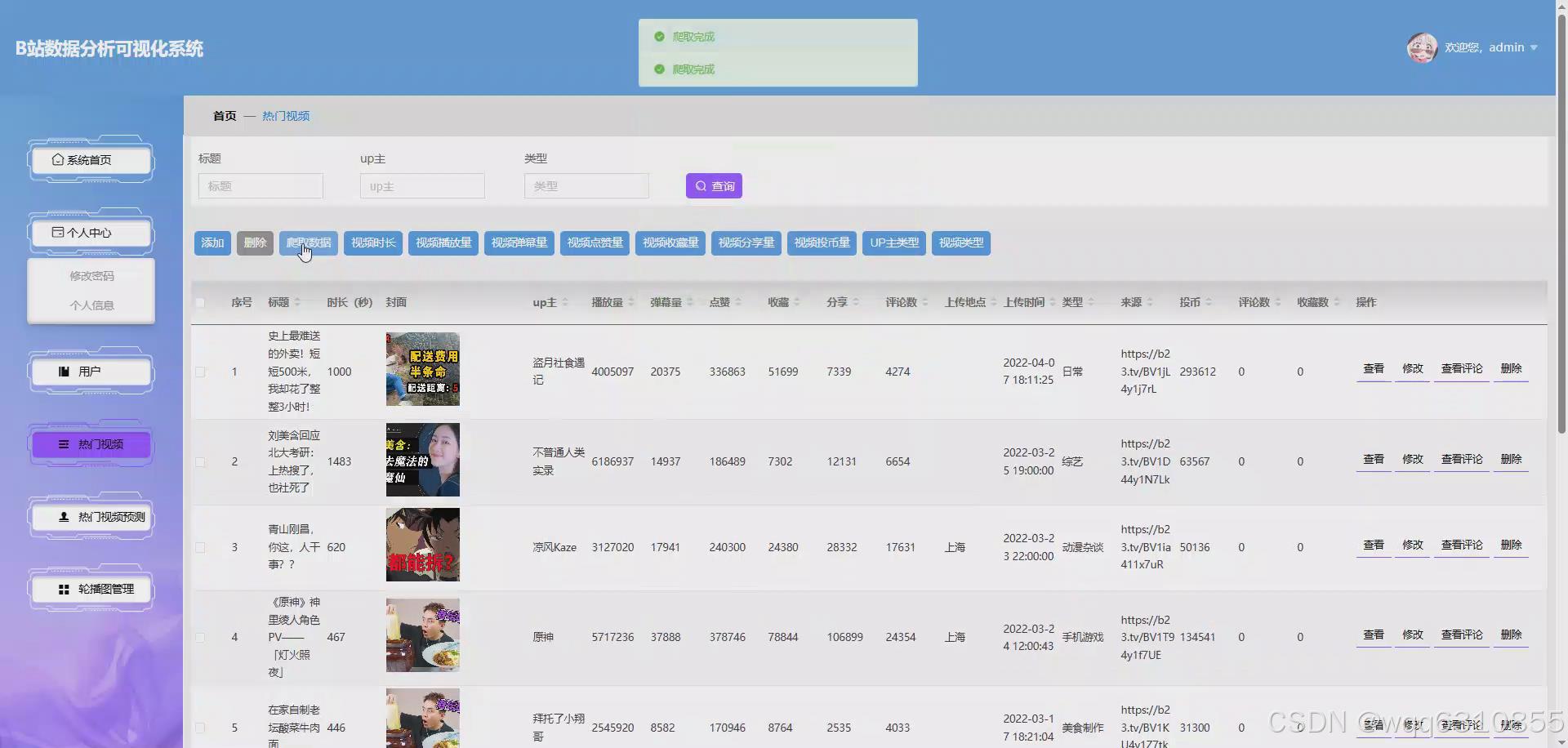The image size is (1568, 748).
Task: Click the 视频弹幕量 button
Action: click(519, 243)
